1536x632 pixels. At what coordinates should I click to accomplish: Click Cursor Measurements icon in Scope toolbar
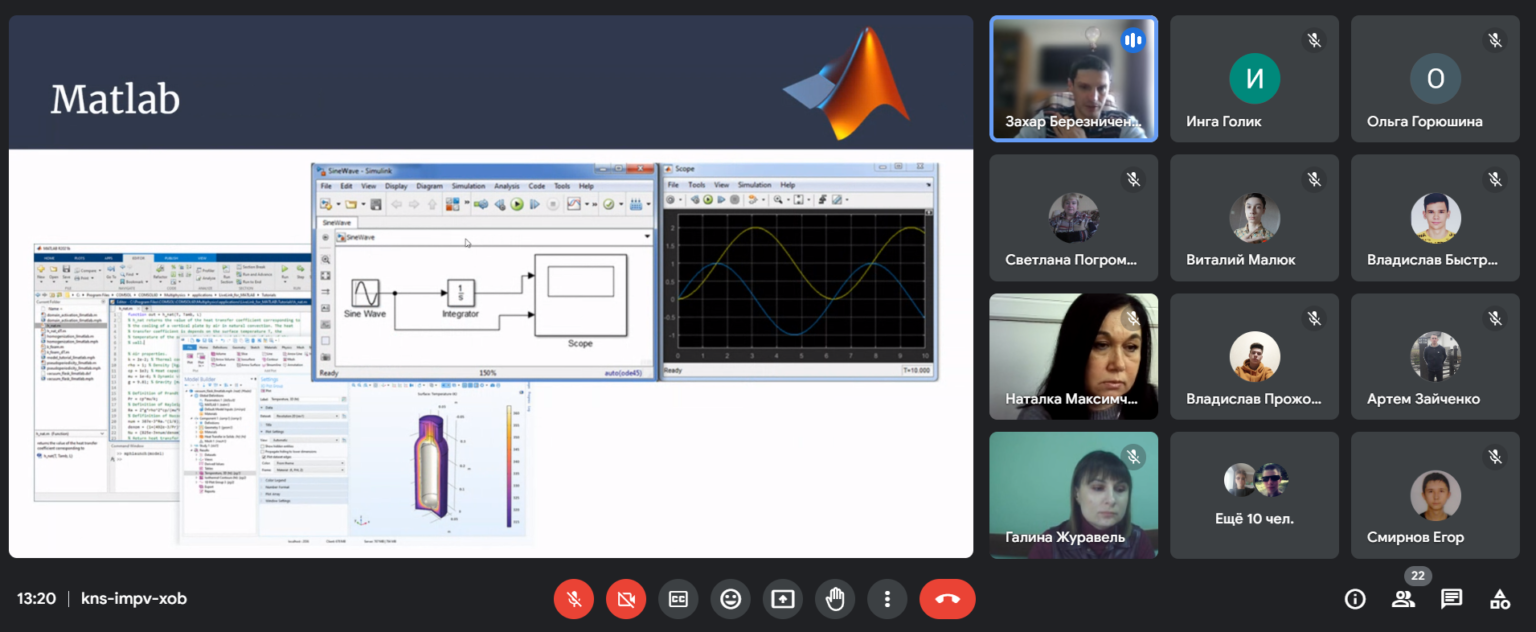836,199
